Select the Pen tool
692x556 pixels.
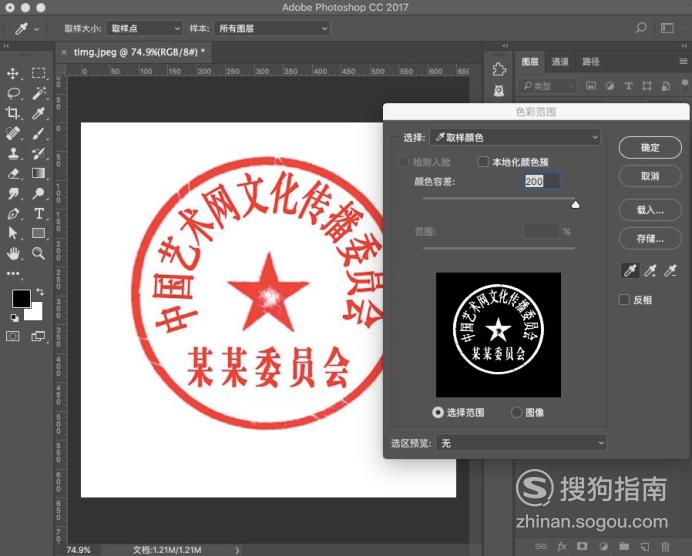pyautogui.click(x=13, y=214)
